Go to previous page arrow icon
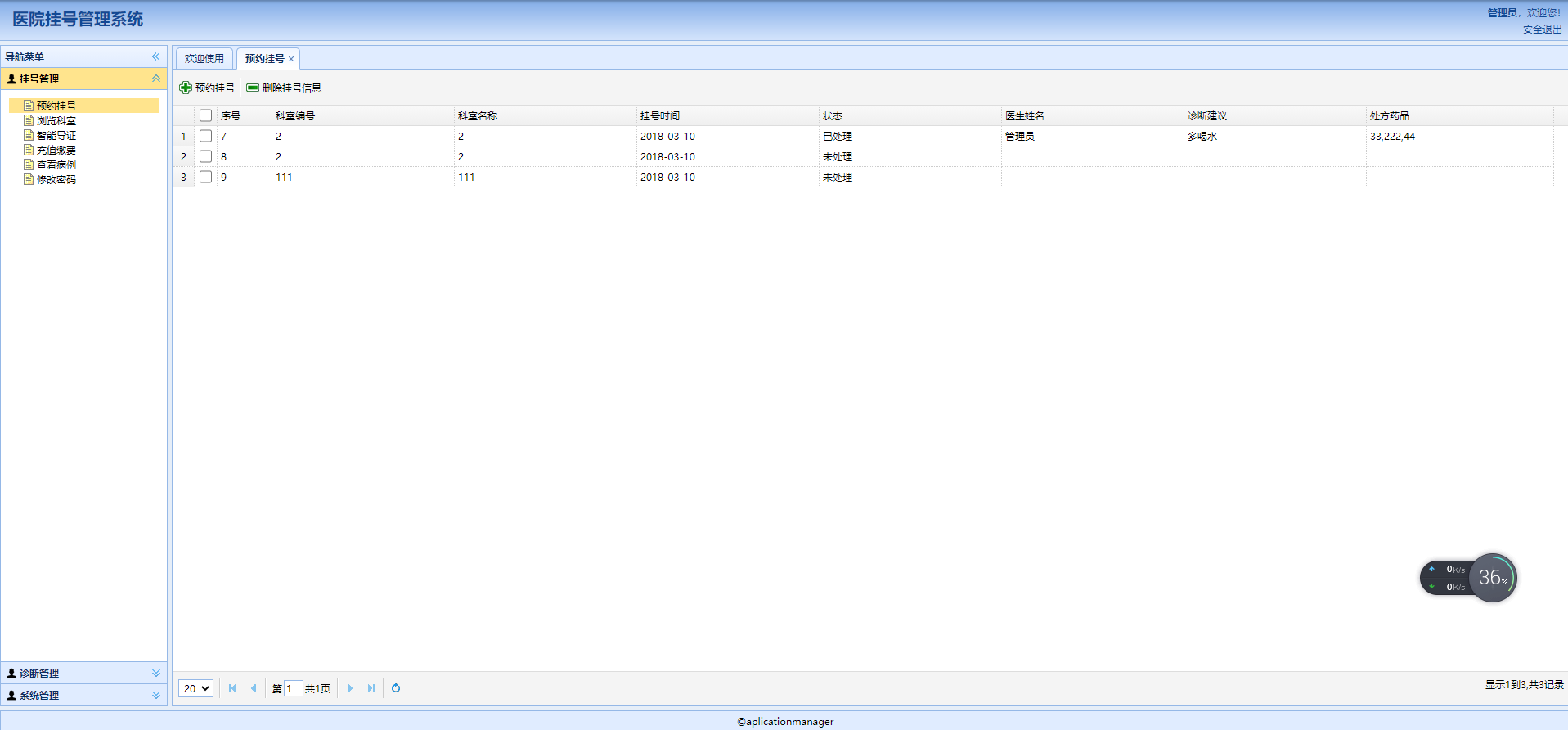The image size is (1568, 730). [254, 688]
